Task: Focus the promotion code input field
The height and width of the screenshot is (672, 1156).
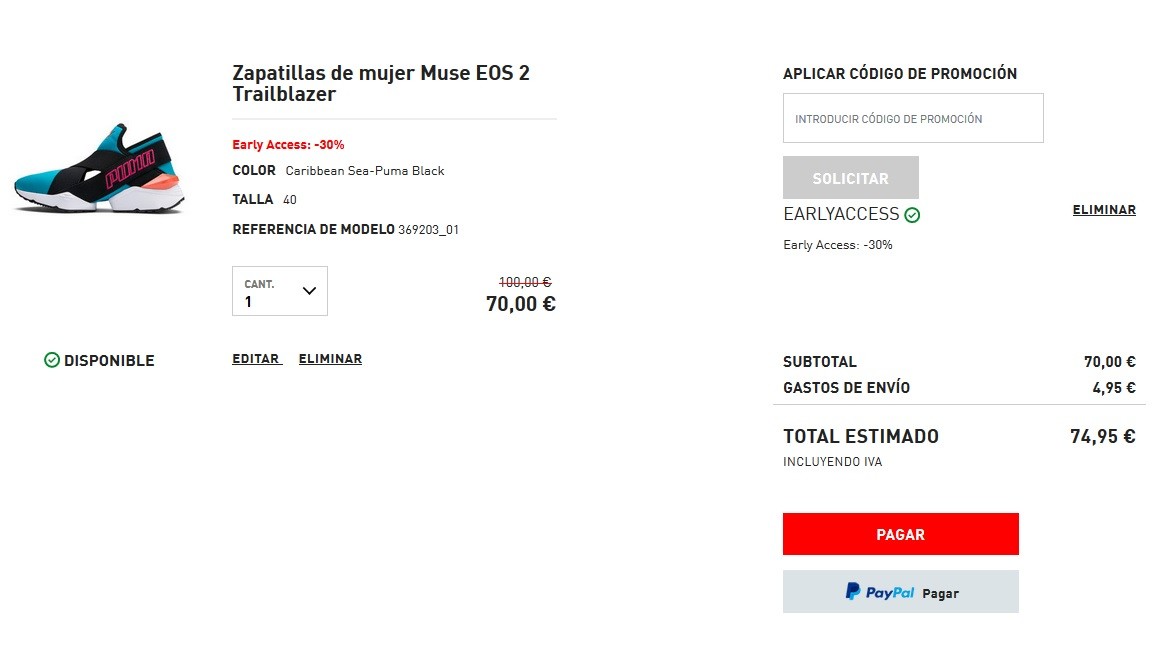Action: tap(912, 119)
